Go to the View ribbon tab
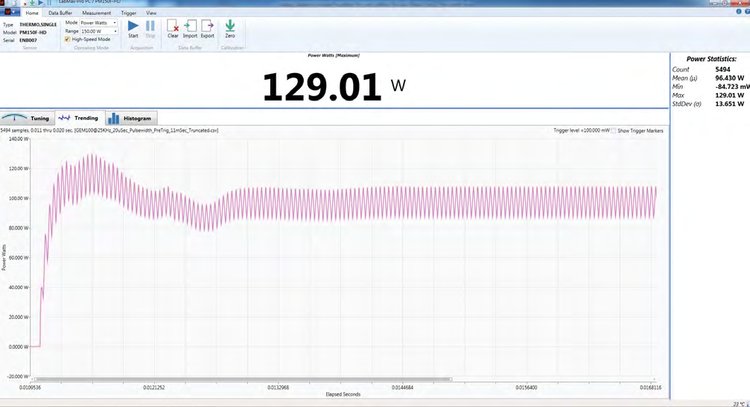The width and height of the screenshot is (750, 407). 151,12
